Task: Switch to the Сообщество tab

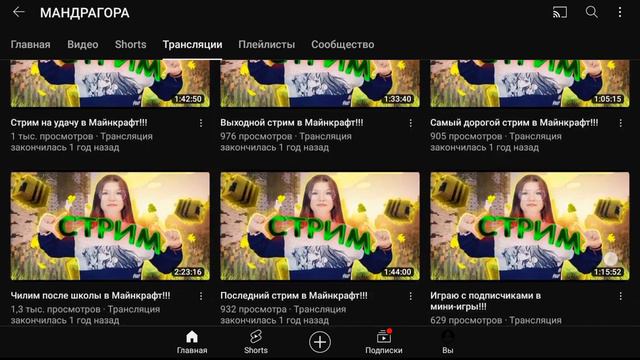Action: [343, 44]
